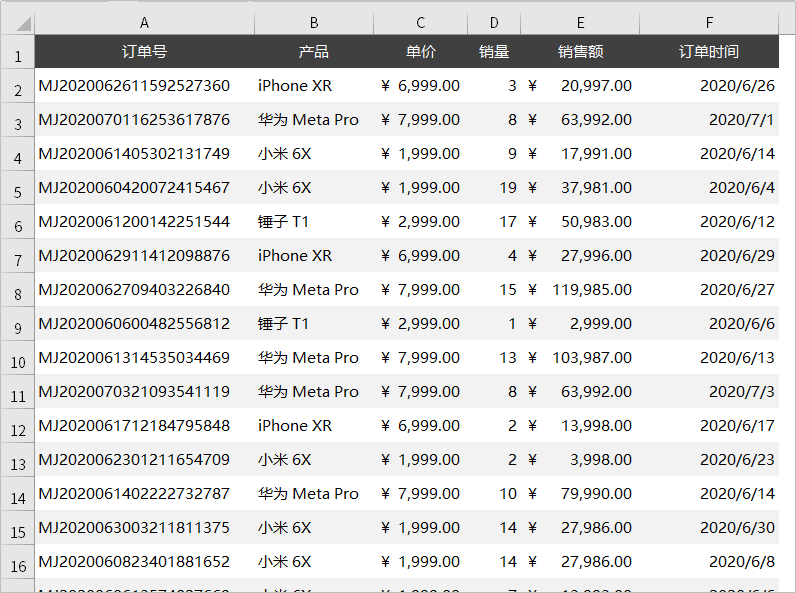The height and width of the screenshot is (593, 796).
Task: Click the 订单号 header cell
Action: point(144,52)
